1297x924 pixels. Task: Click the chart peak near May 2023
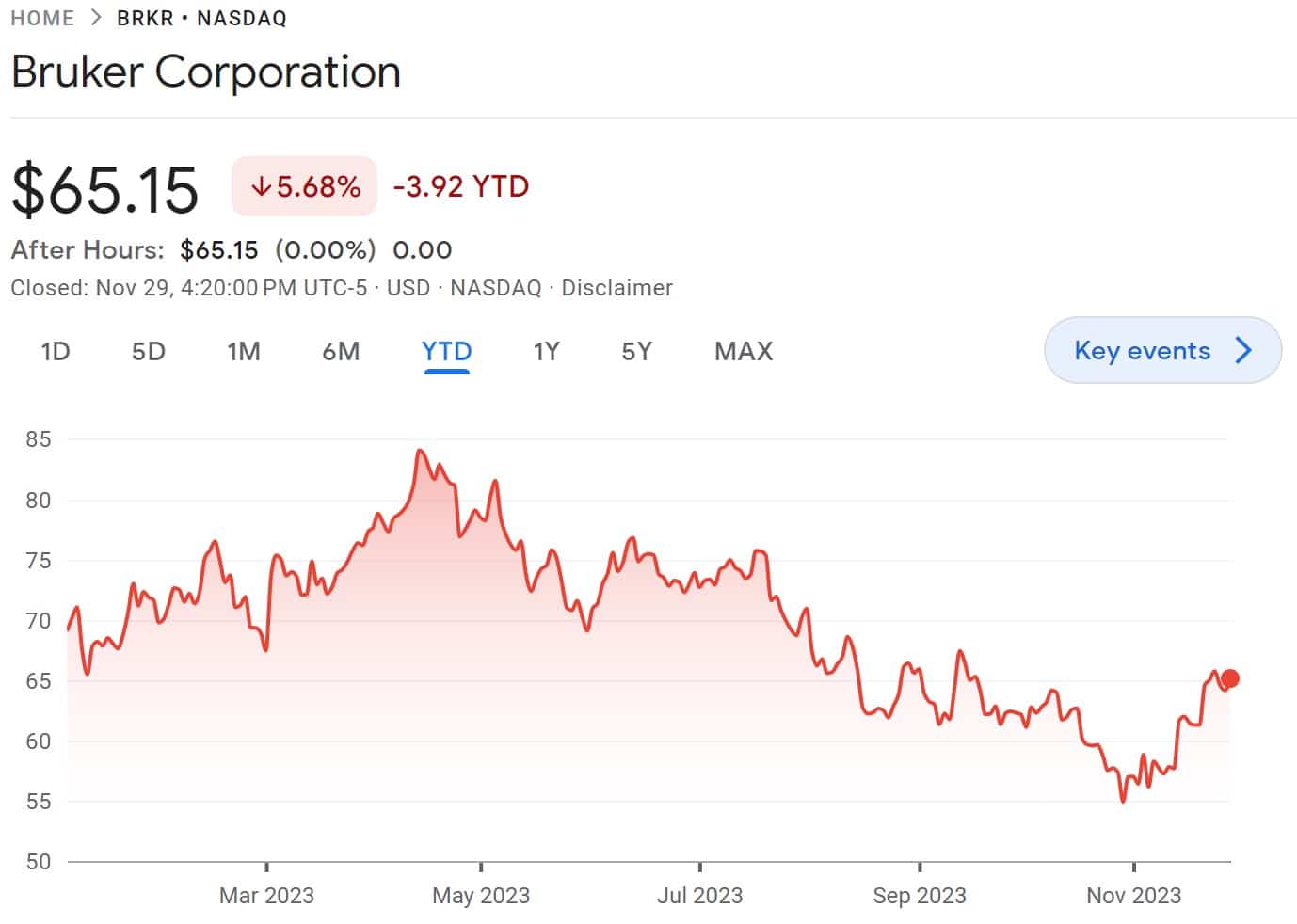[x=420, y=452]
